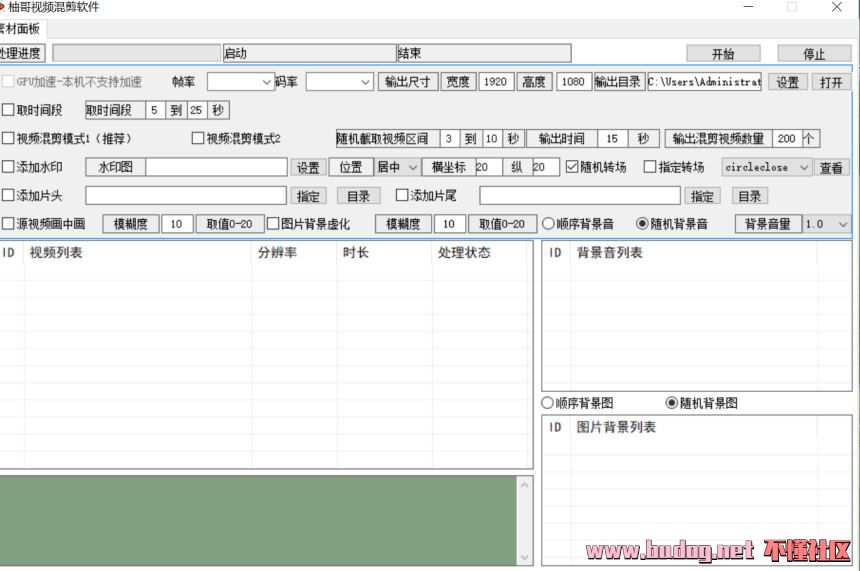Screen dimensions: 860x571
Task: Enable the 取时间段 checkbox
Action: coord(8,111)
